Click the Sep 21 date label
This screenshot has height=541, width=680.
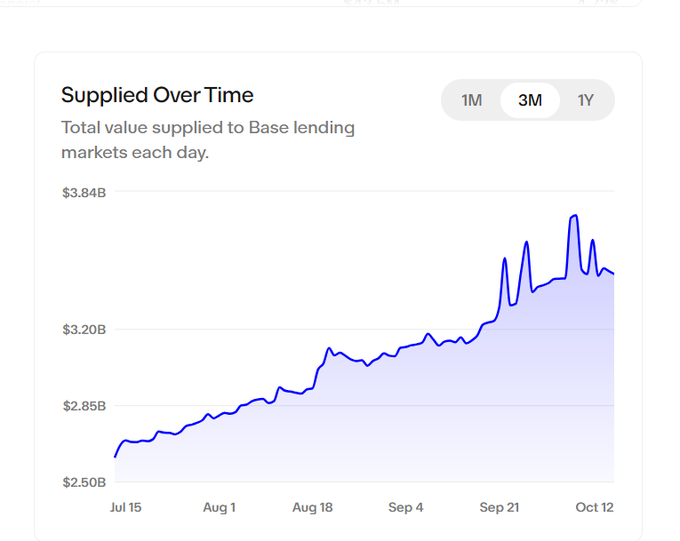(499, 507)
